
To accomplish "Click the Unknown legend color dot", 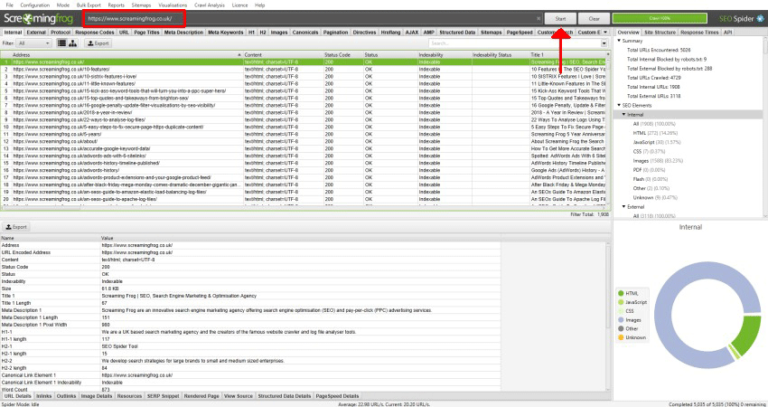I will [x=621, y=337].
